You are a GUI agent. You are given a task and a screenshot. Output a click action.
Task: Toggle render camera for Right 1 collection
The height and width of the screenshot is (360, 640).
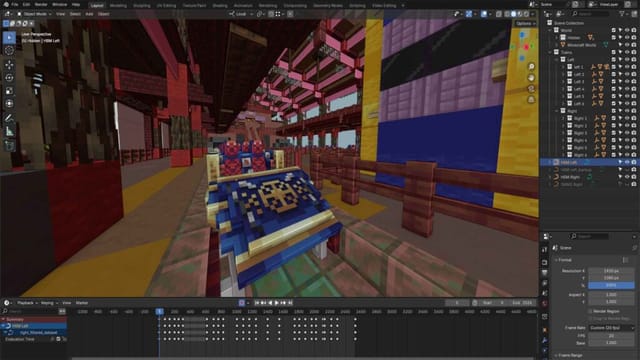pos(633,118)
